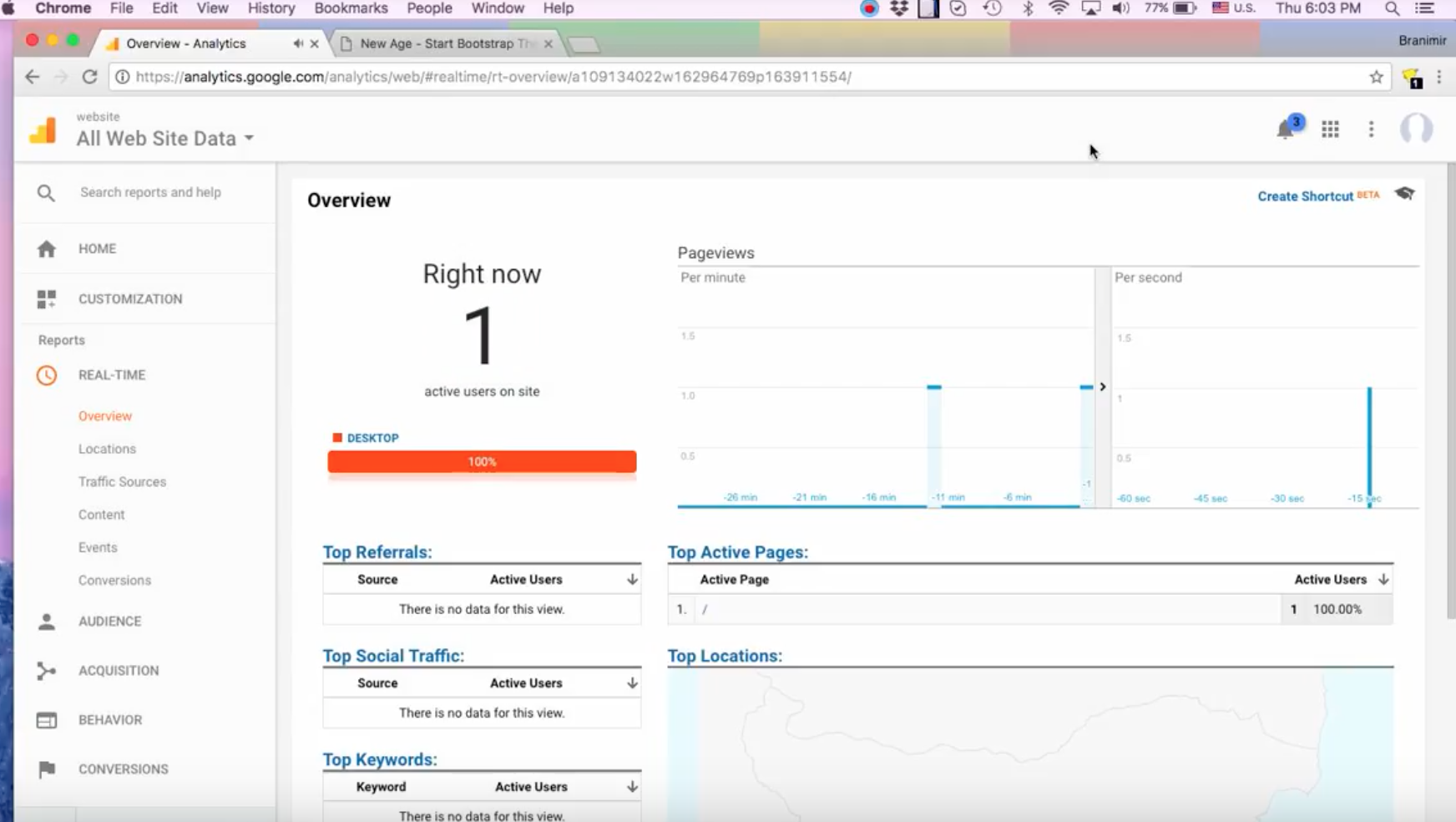1456x822 pixels.
Task: Sort Top Keywords by Active Users arrow
Action: pyautogui.click(x=632, y=786)
